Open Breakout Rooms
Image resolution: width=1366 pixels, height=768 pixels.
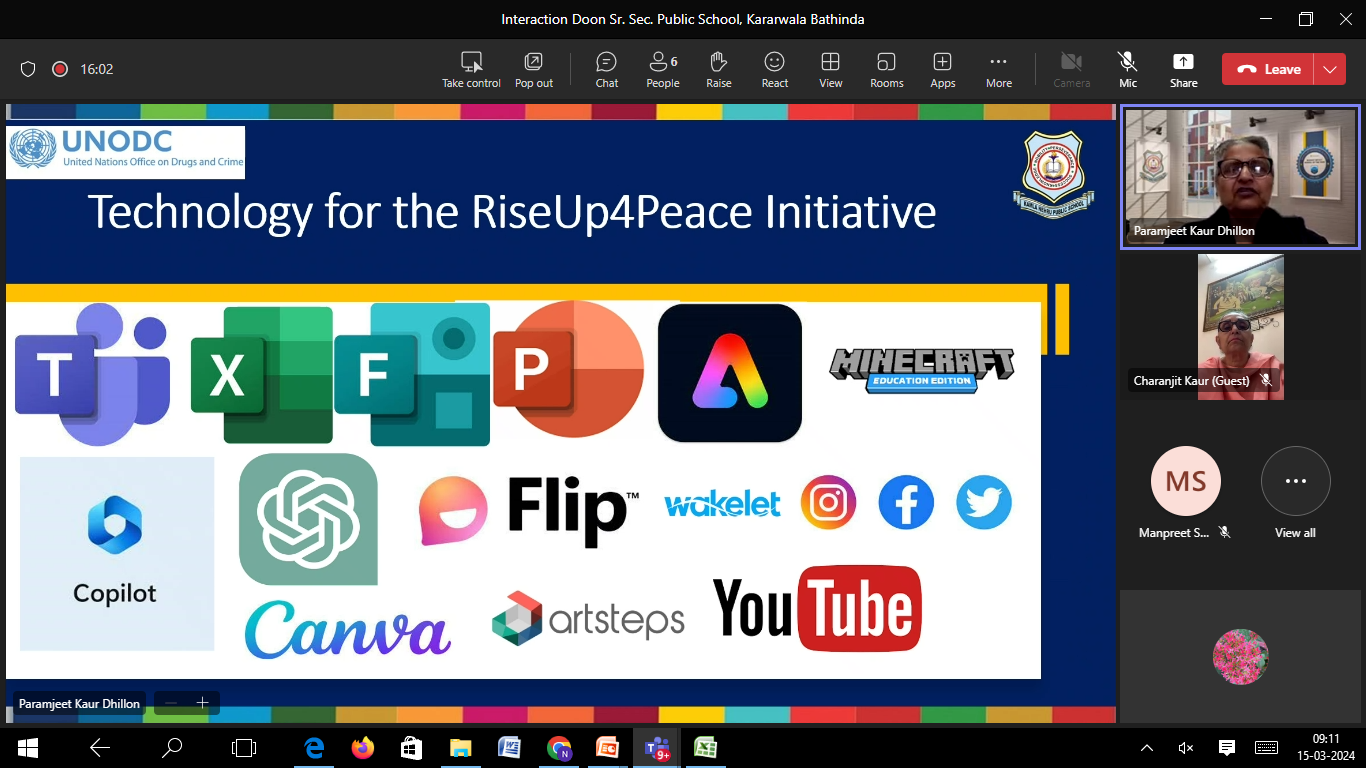click(x=886, y=70)
